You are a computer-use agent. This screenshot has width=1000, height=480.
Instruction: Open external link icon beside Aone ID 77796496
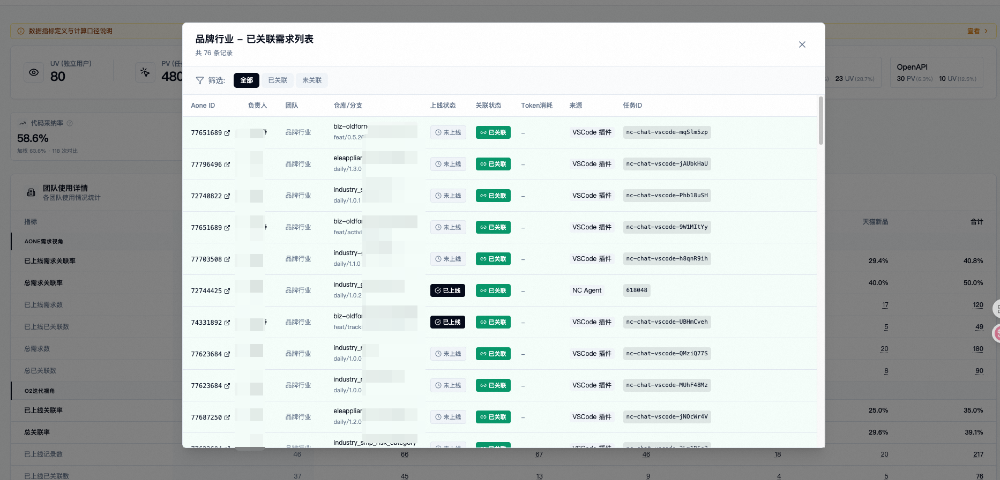pyautogui.click(x=228, y=164)
